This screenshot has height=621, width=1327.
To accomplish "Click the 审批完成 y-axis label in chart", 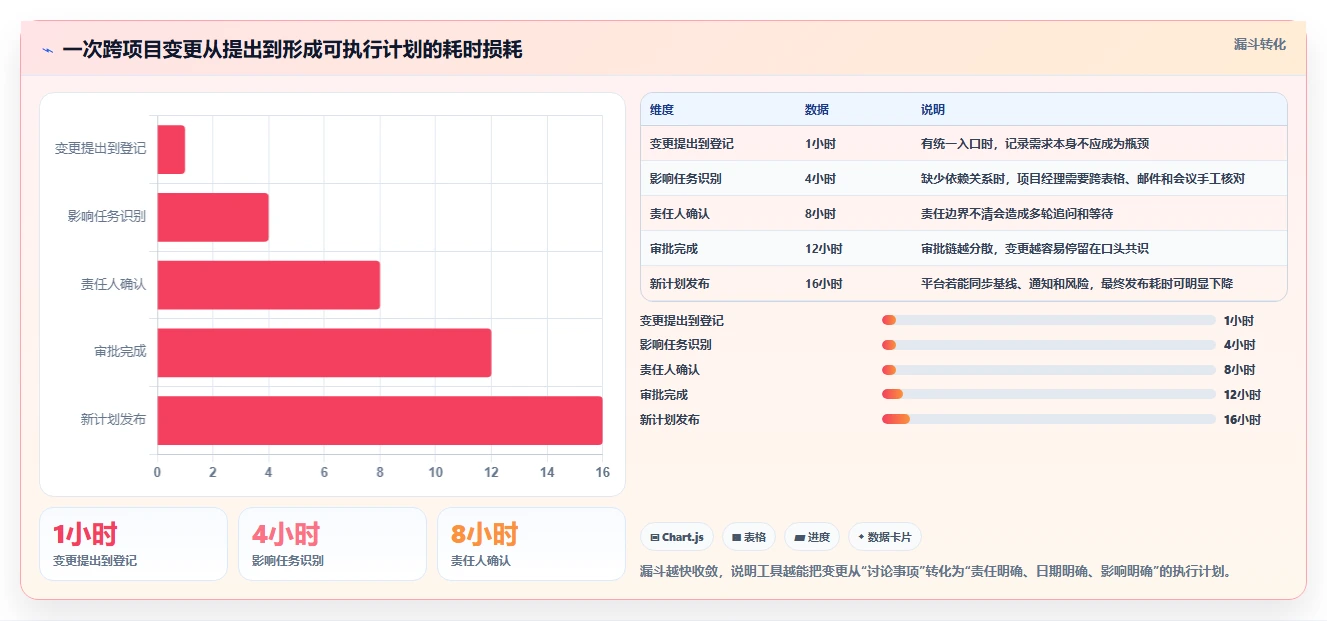I will (120, 353).
